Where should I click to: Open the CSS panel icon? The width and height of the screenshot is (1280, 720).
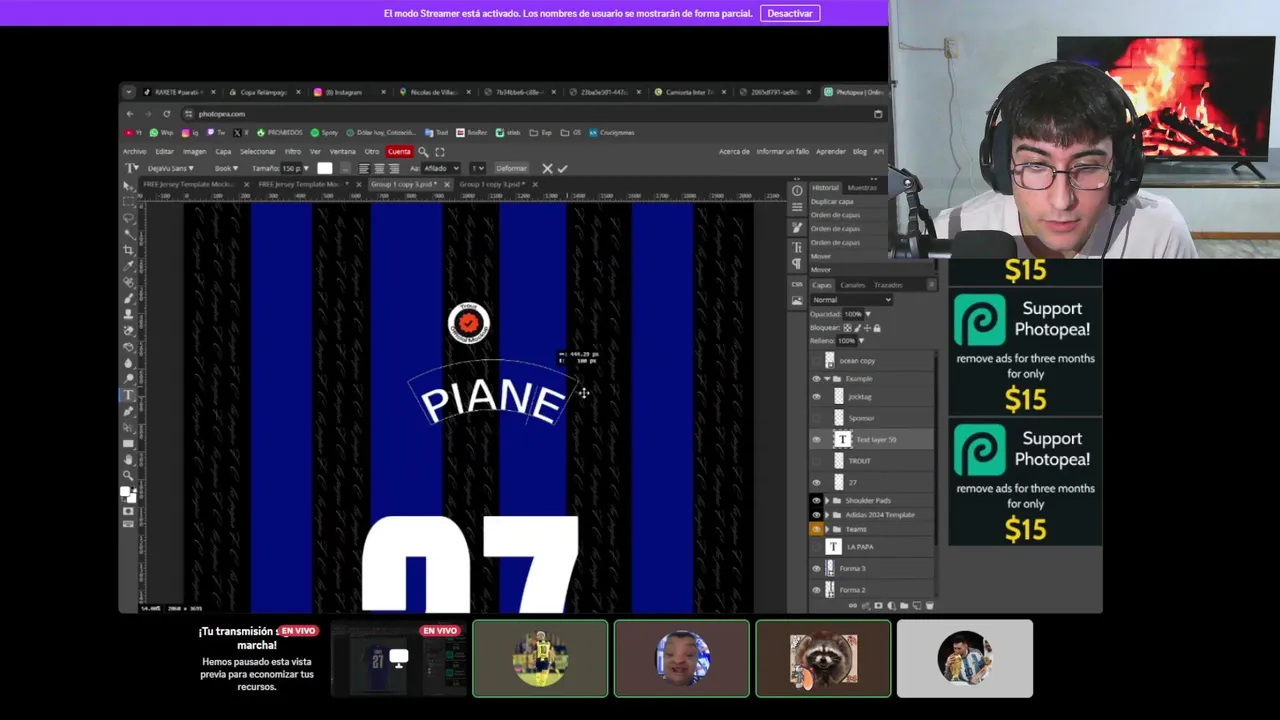pyautogui.click(x=797, y=284)
